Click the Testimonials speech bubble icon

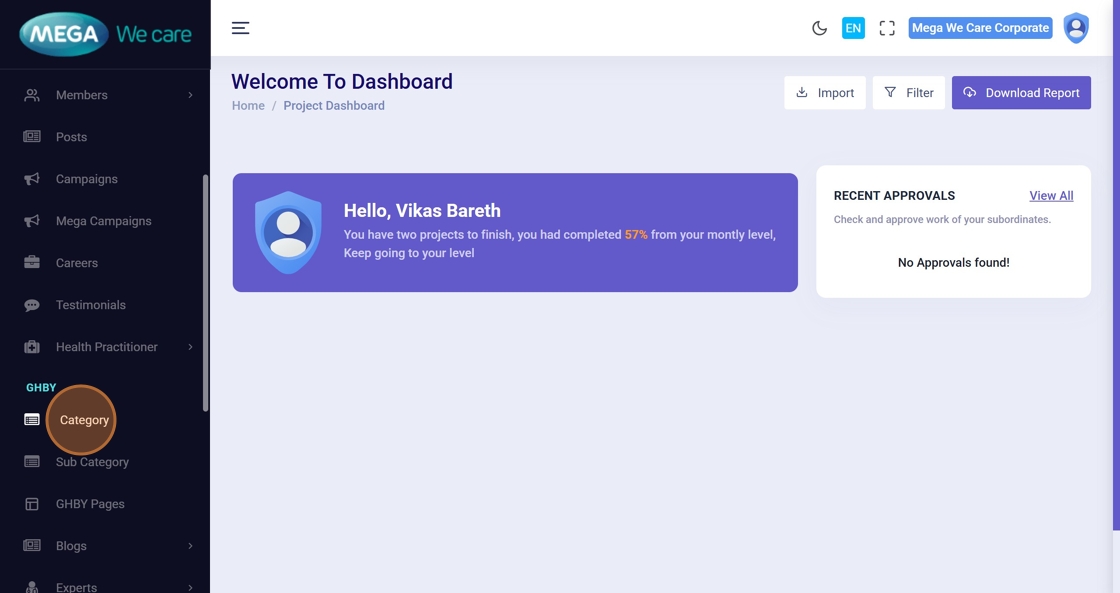point(32,305)
